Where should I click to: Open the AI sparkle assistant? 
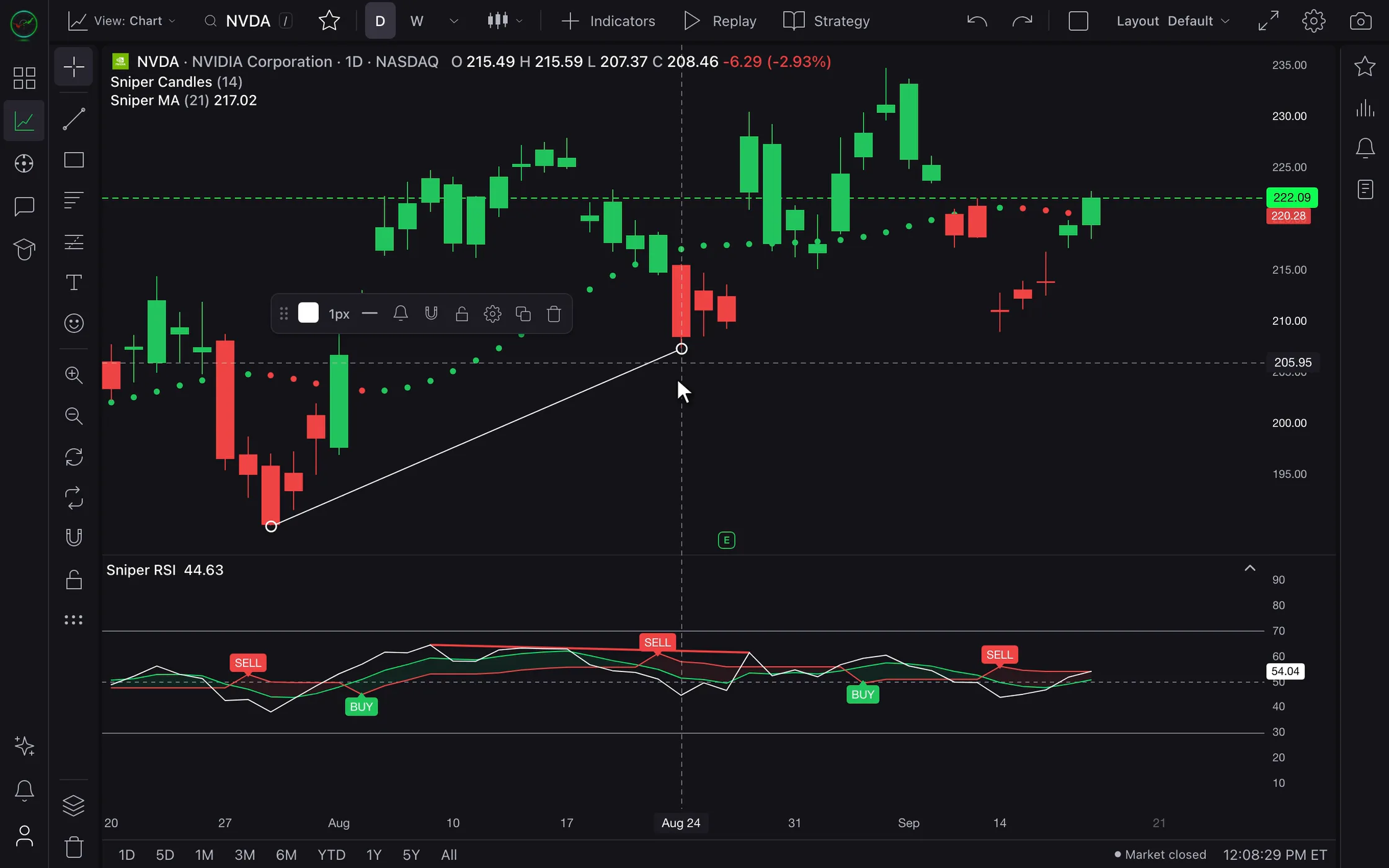24,746
